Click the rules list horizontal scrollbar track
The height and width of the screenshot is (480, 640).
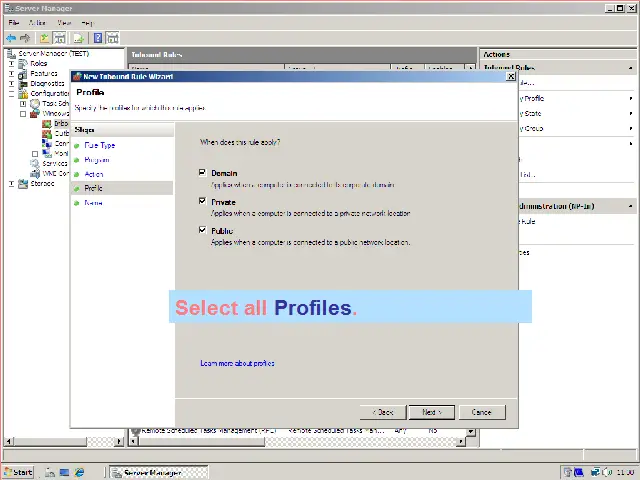(361, 441)
